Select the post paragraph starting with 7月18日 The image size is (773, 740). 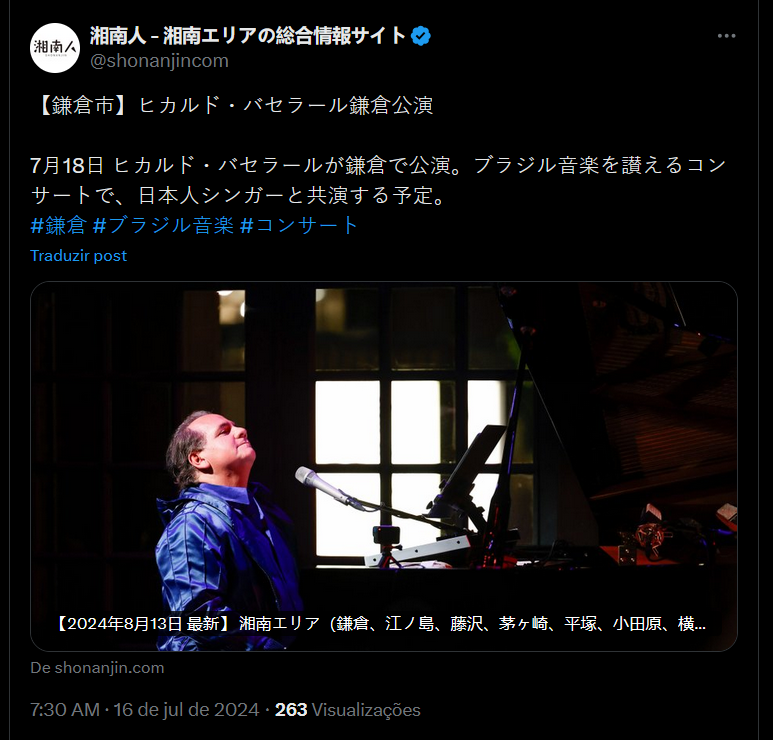point(378,180)
